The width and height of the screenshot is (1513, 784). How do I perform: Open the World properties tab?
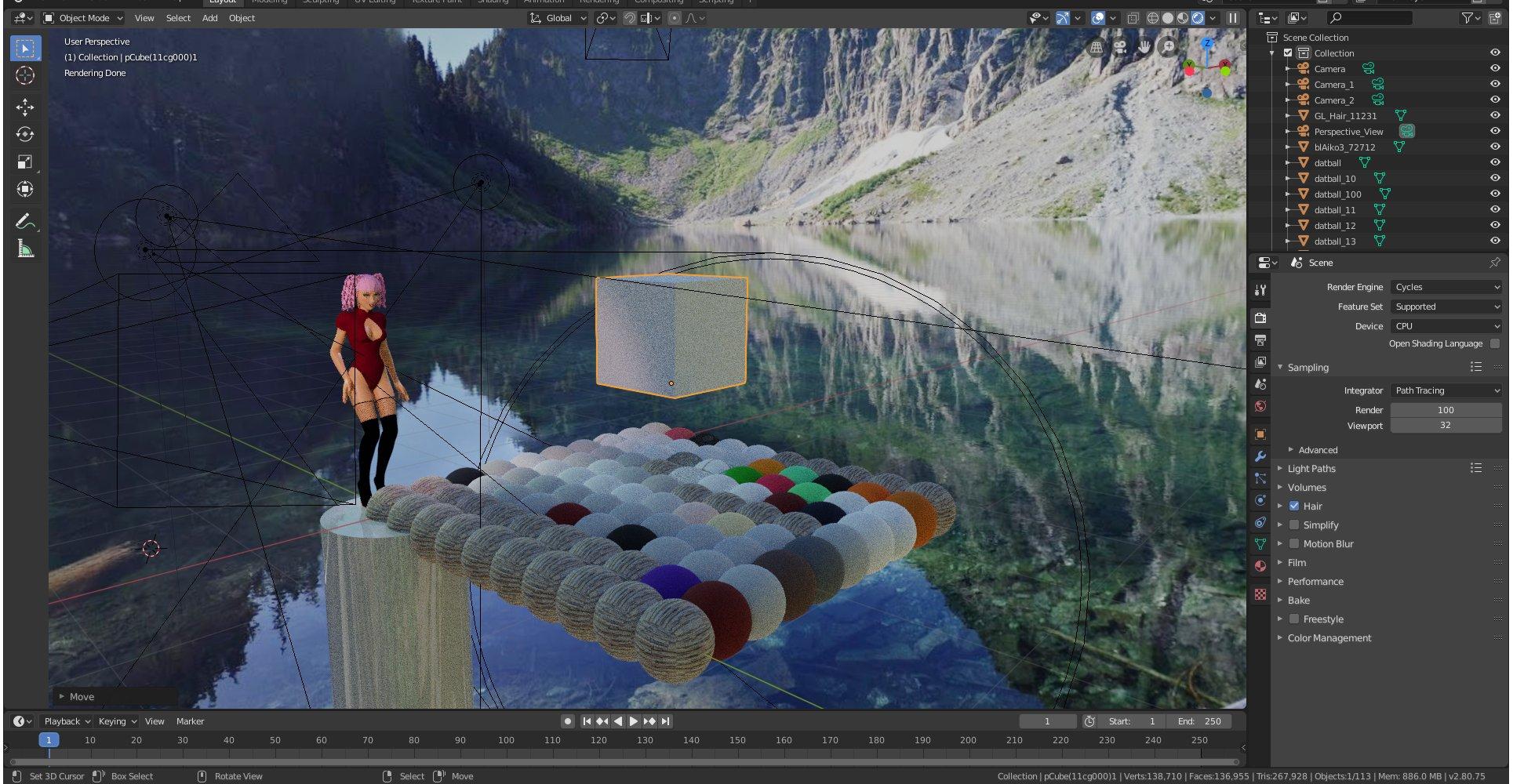(1260, 406)
